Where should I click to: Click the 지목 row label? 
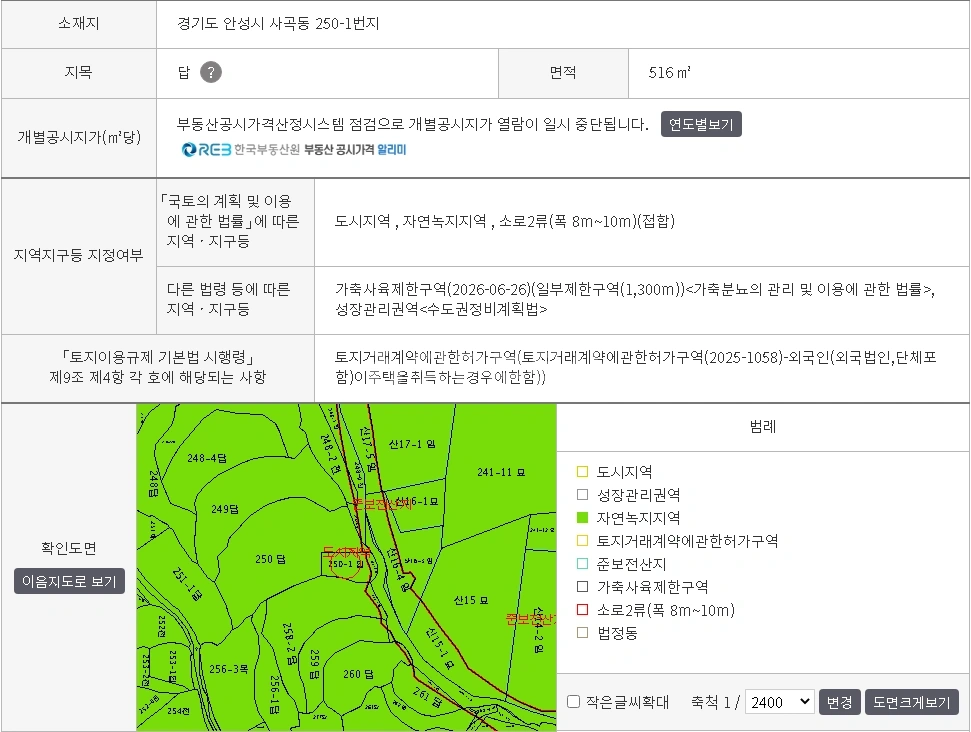(x=79, y=72)
